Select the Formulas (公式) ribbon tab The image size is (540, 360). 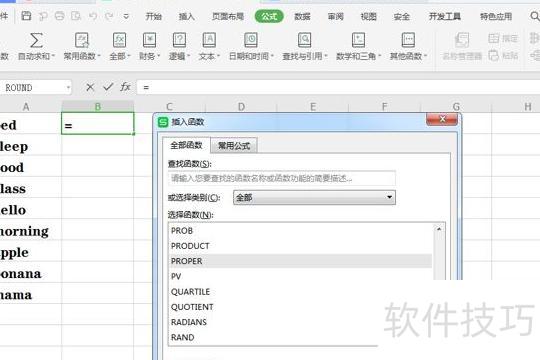(x=269, y=16)
